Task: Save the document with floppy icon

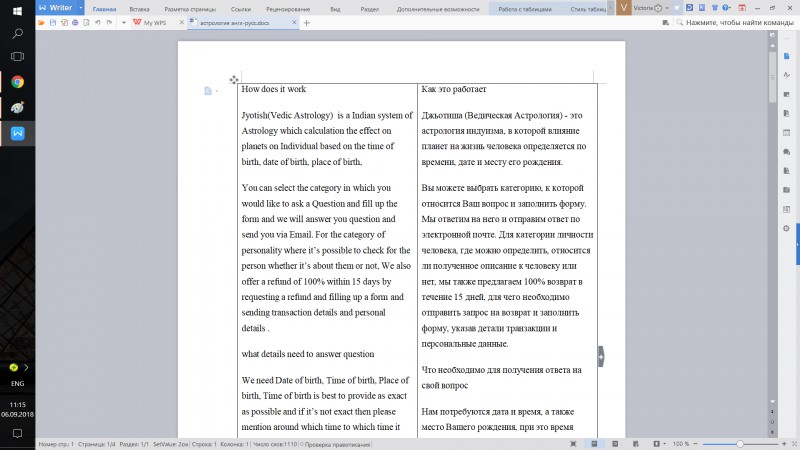Action: [x=53, y=22]
